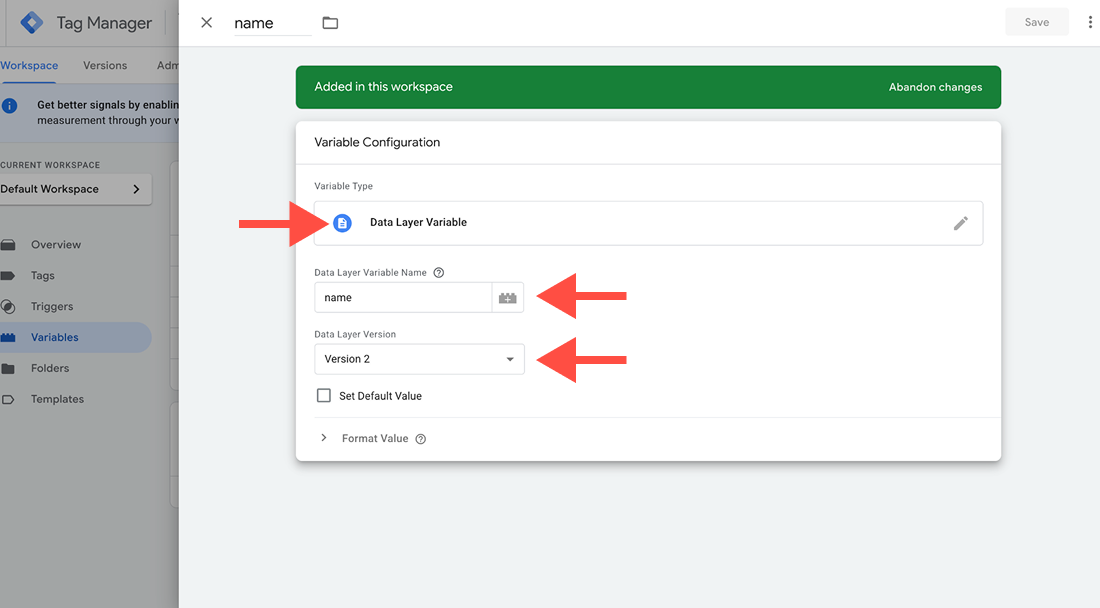Viewport: 1100px width, 608px height.
Task: Open the Data Layer Version dropdown
Action: pyautogui.click(x=419, y=359)
